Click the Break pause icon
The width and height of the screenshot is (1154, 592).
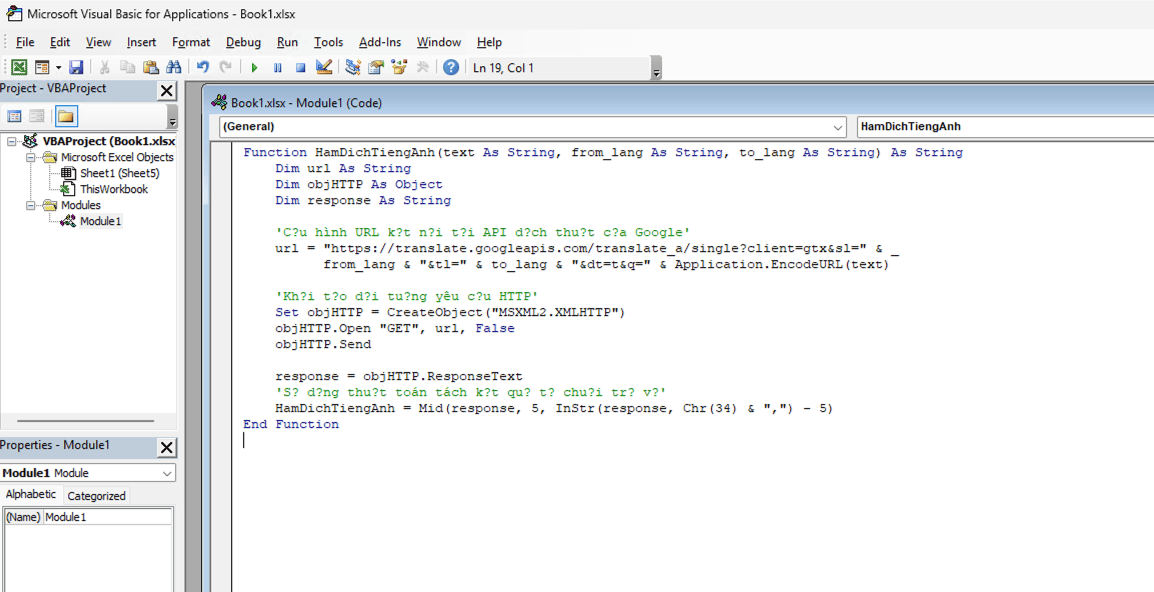tap(277, 67)
